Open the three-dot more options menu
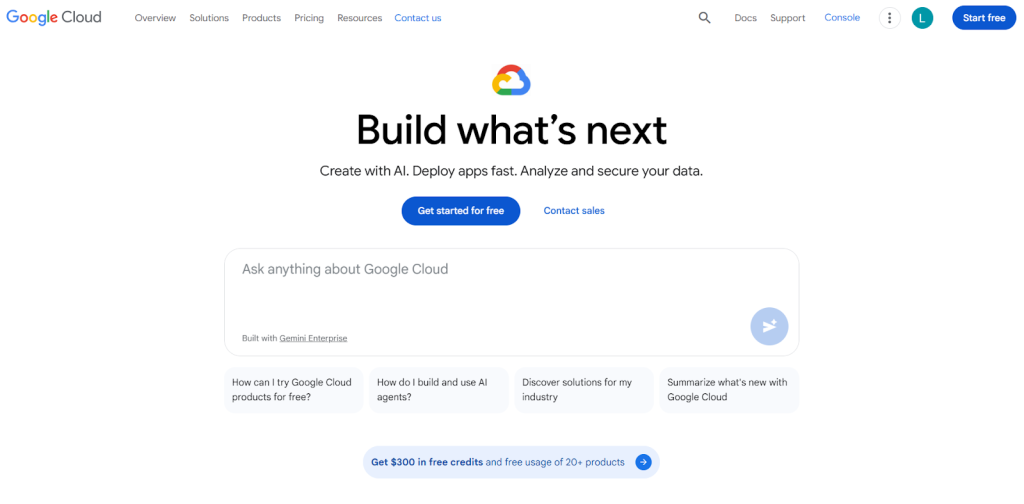 [889, 18]
